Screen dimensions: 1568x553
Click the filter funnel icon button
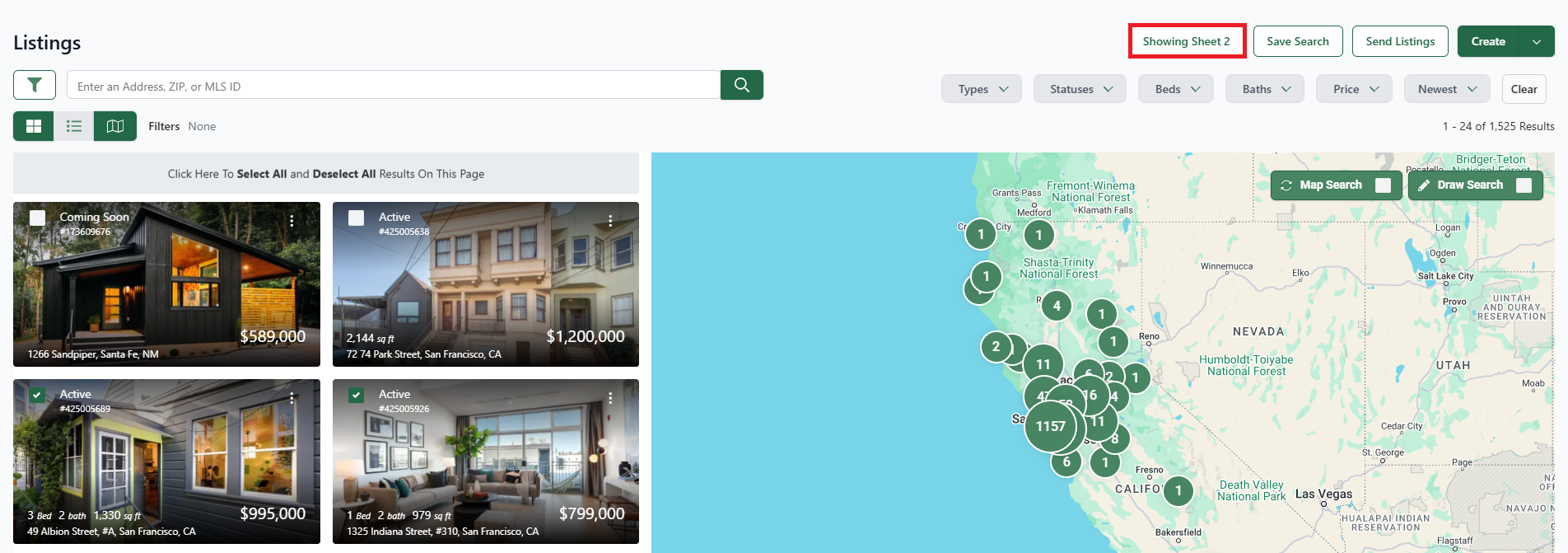coord(35,85)
